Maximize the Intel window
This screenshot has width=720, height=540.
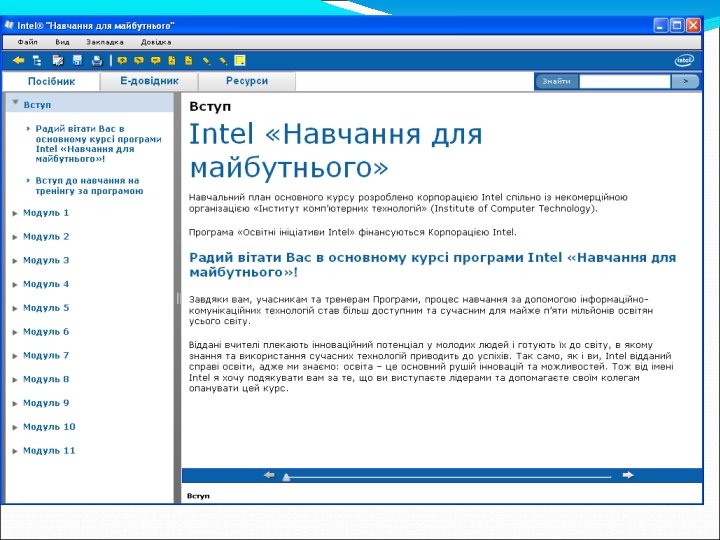tap(677, 25)
